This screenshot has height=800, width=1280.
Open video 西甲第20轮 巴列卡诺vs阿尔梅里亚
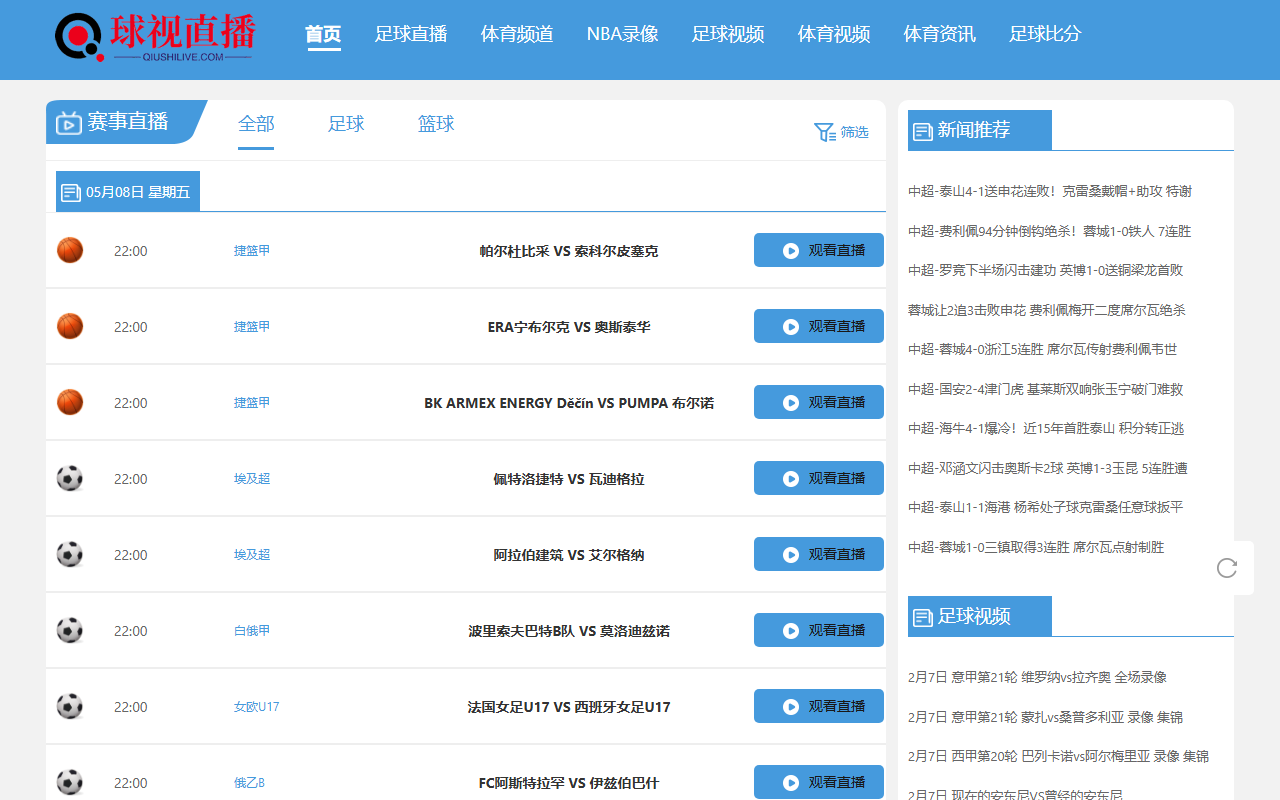(x=1058, y=756)
